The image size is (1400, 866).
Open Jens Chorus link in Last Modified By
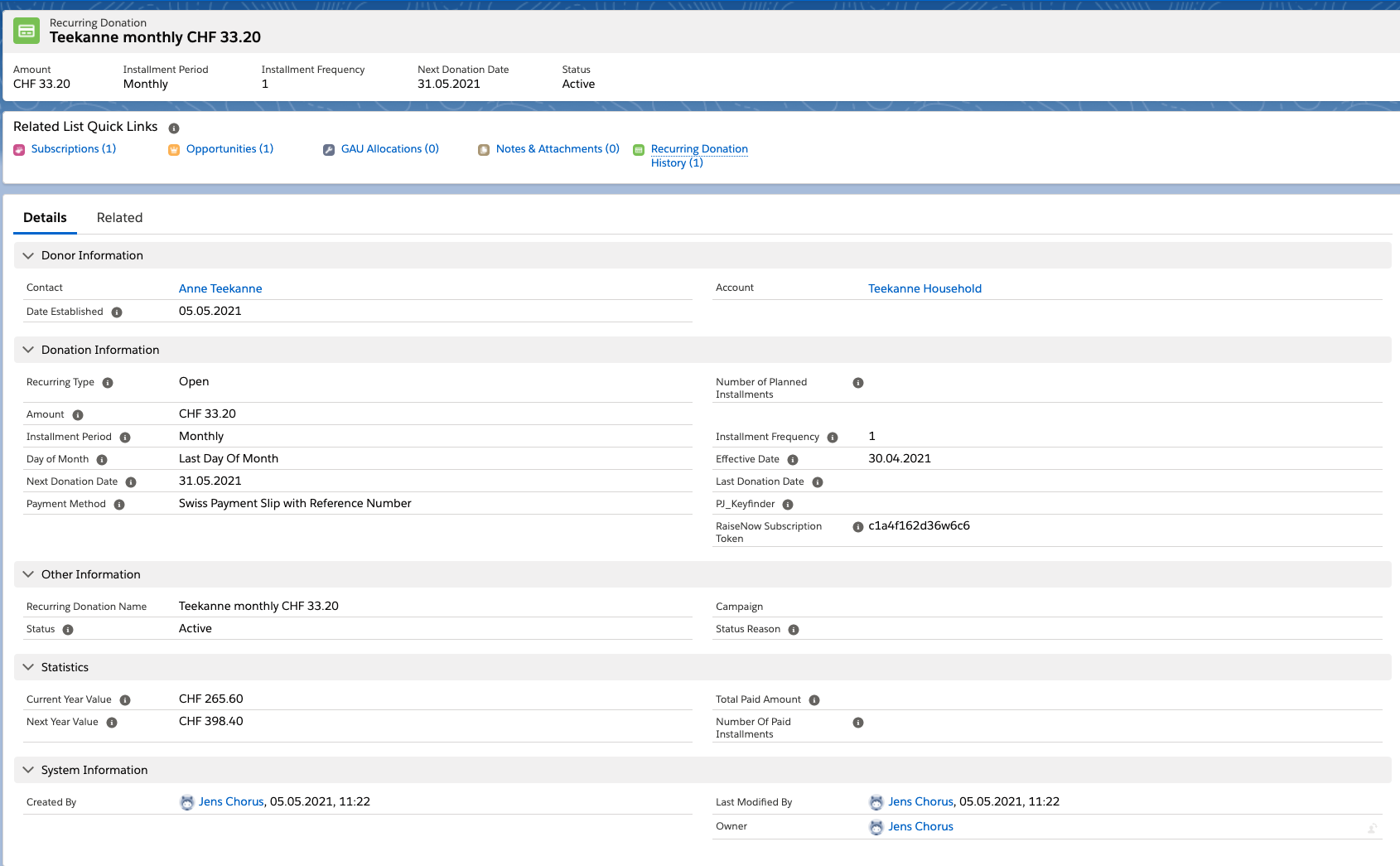click(921, 802)
